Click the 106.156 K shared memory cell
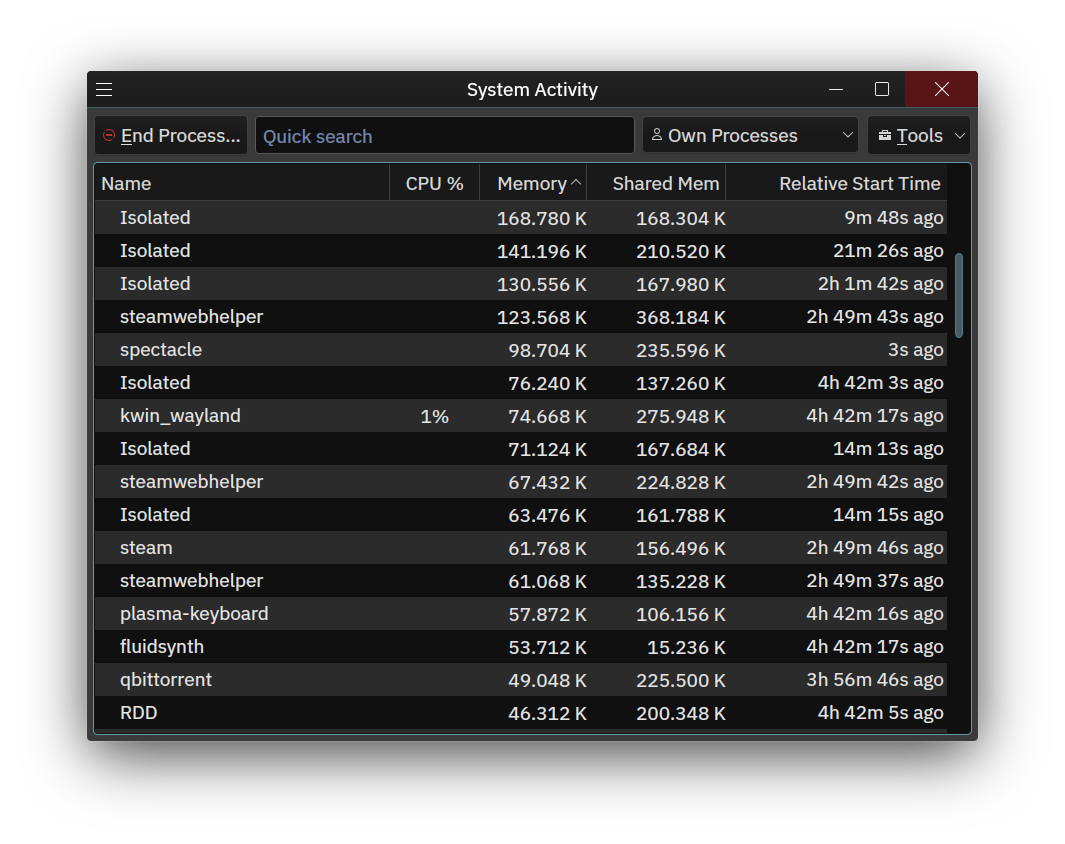This screenshot has width=1065, height=844. [681, 614]
